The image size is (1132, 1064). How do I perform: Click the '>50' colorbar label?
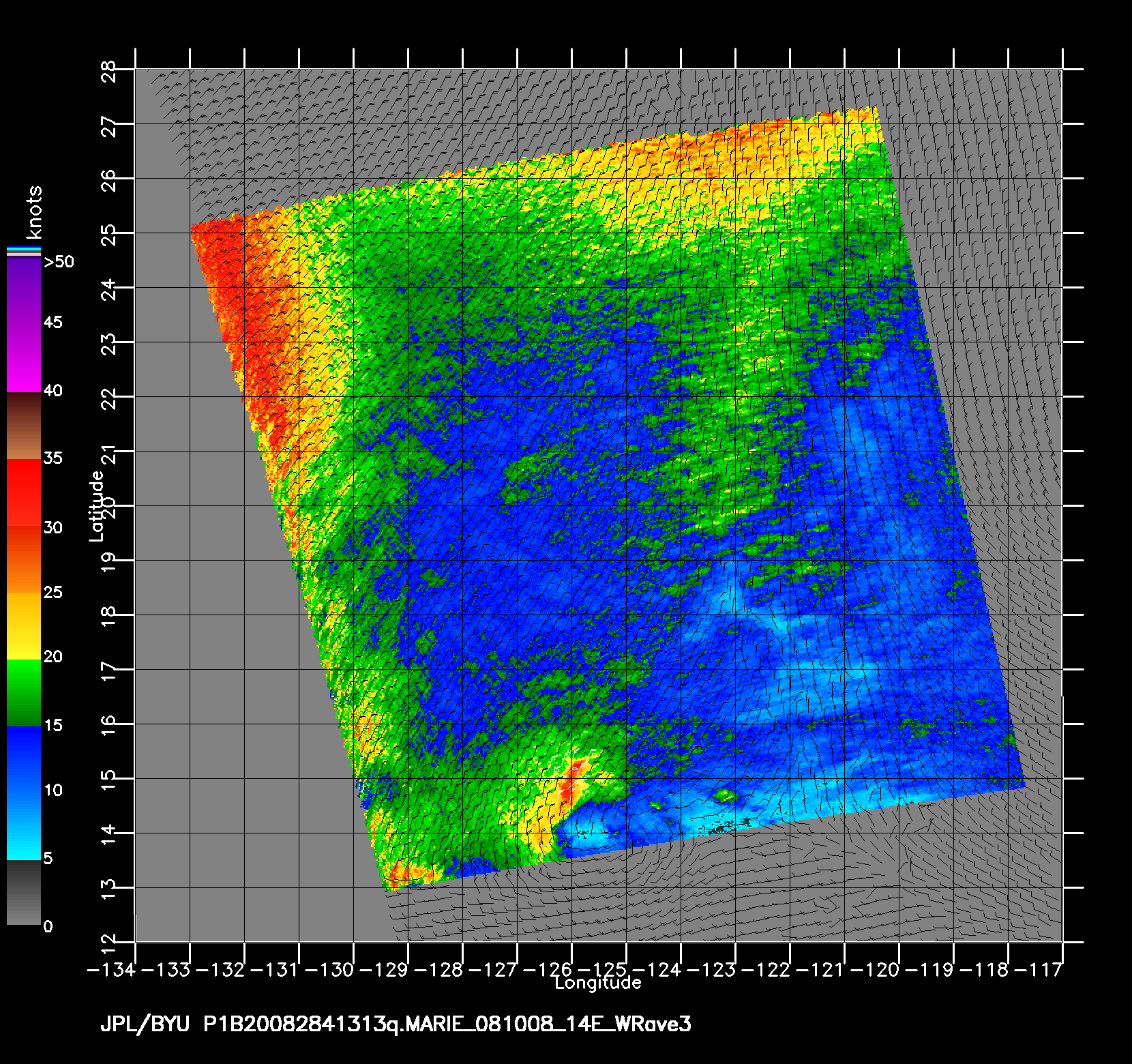(59, 262)
